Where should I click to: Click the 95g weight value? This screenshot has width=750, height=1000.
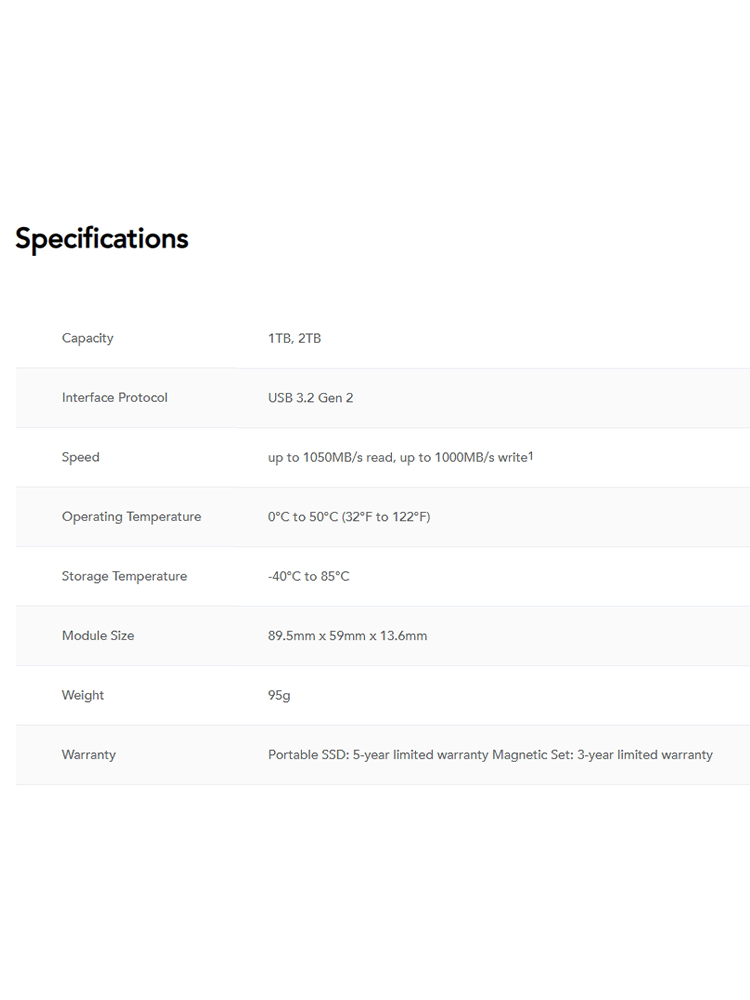point(279,695)
